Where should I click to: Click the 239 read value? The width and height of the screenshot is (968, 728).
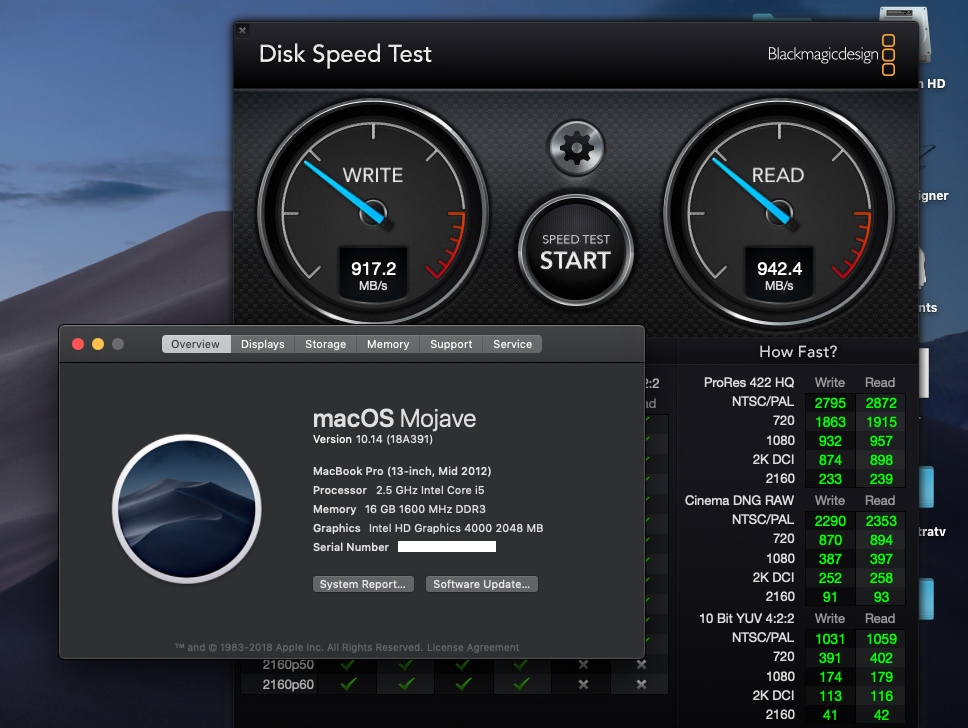click(881, 479)
